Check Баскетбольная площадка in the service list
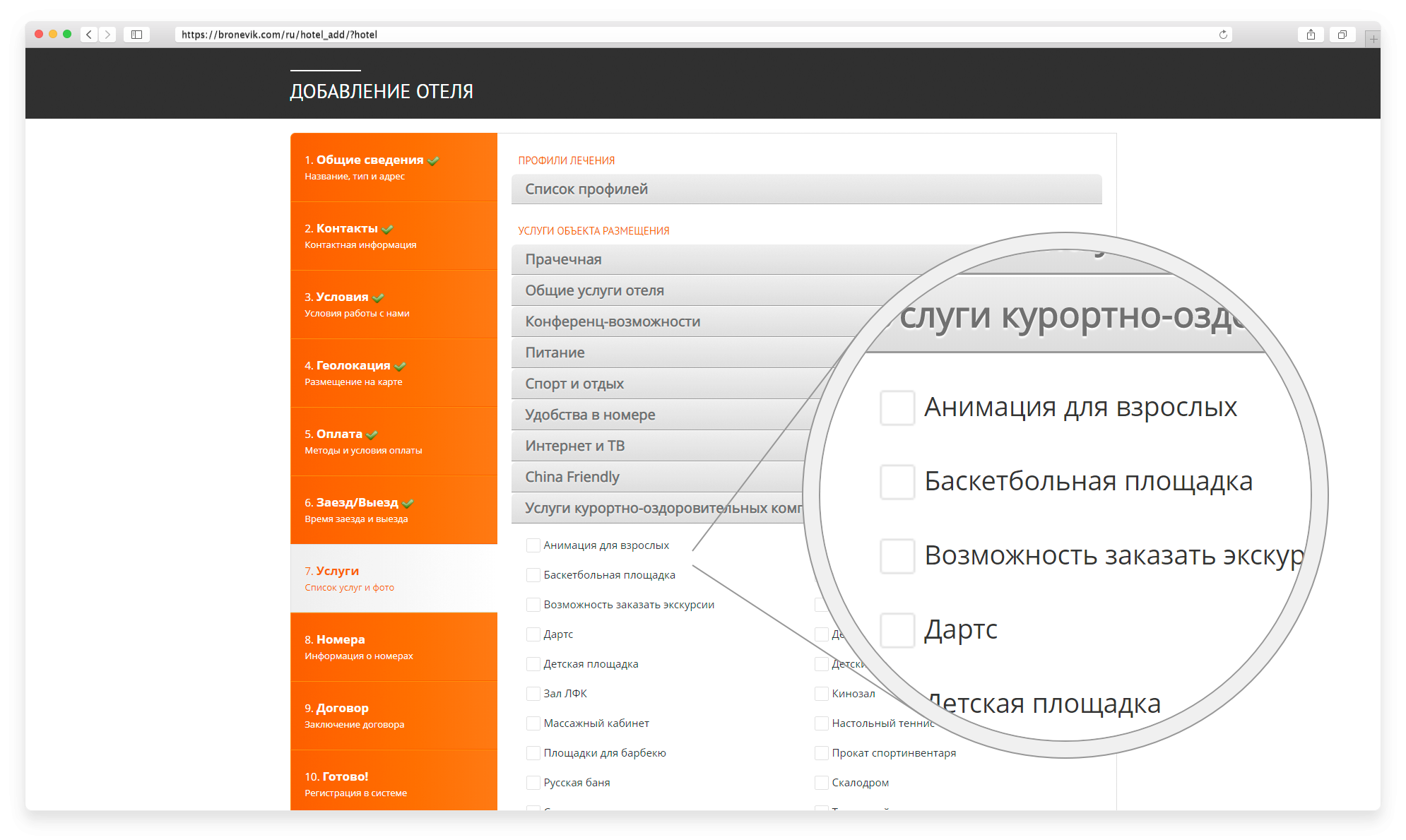 pyautogui.click(x=533, y=575)
